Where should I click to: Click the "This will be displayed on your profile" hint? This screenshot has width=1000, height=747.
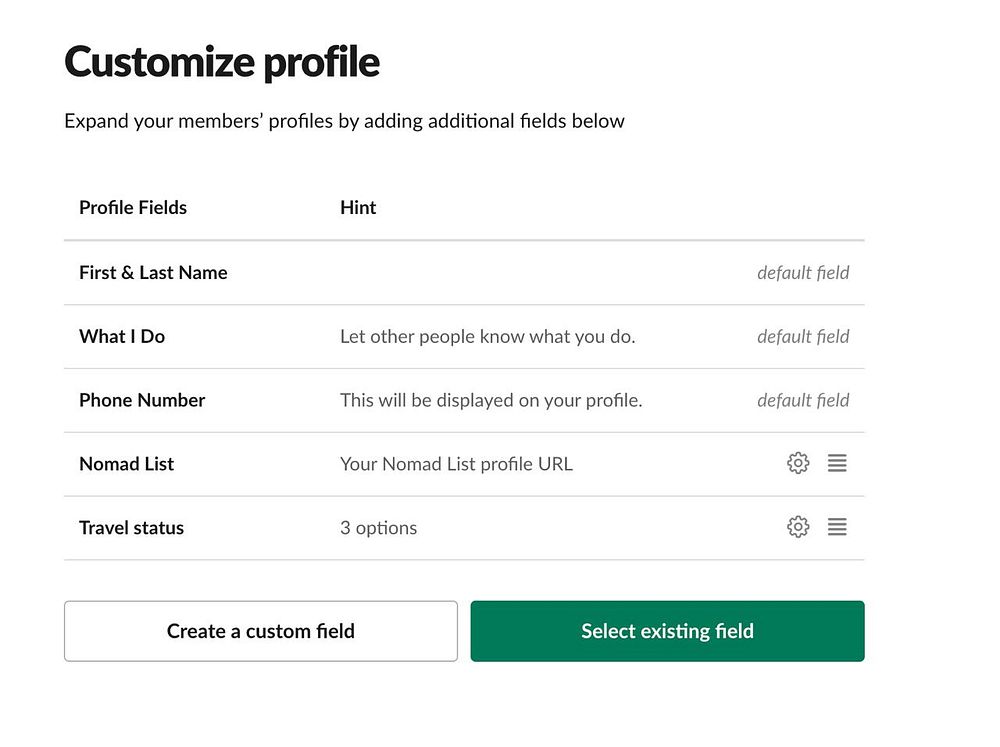[x=491, y=400]
